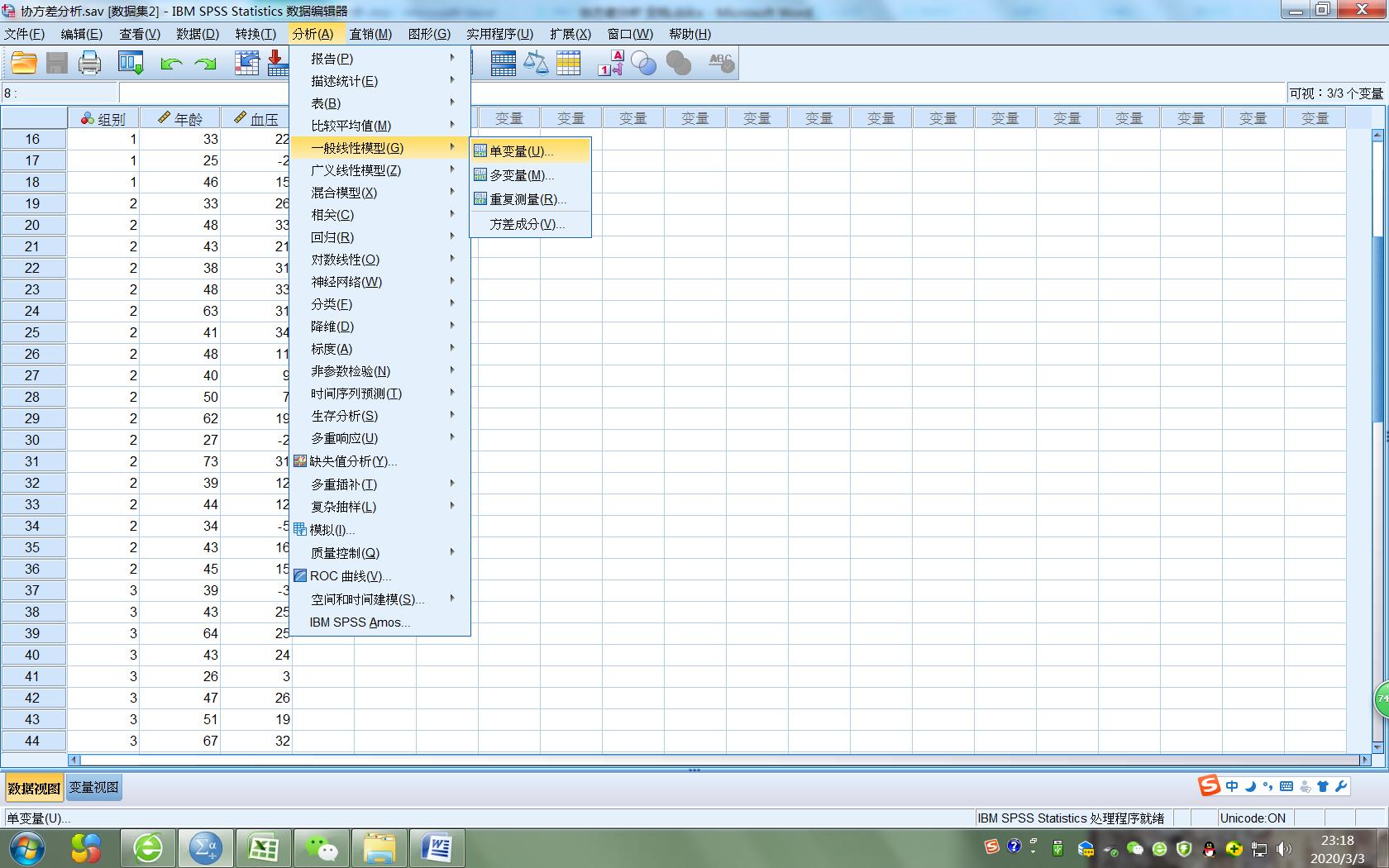This screenshot has height=868, width=1389.
Task: Click the Split file grid icon
Action: pyautogui.click(x=503, y=63)
